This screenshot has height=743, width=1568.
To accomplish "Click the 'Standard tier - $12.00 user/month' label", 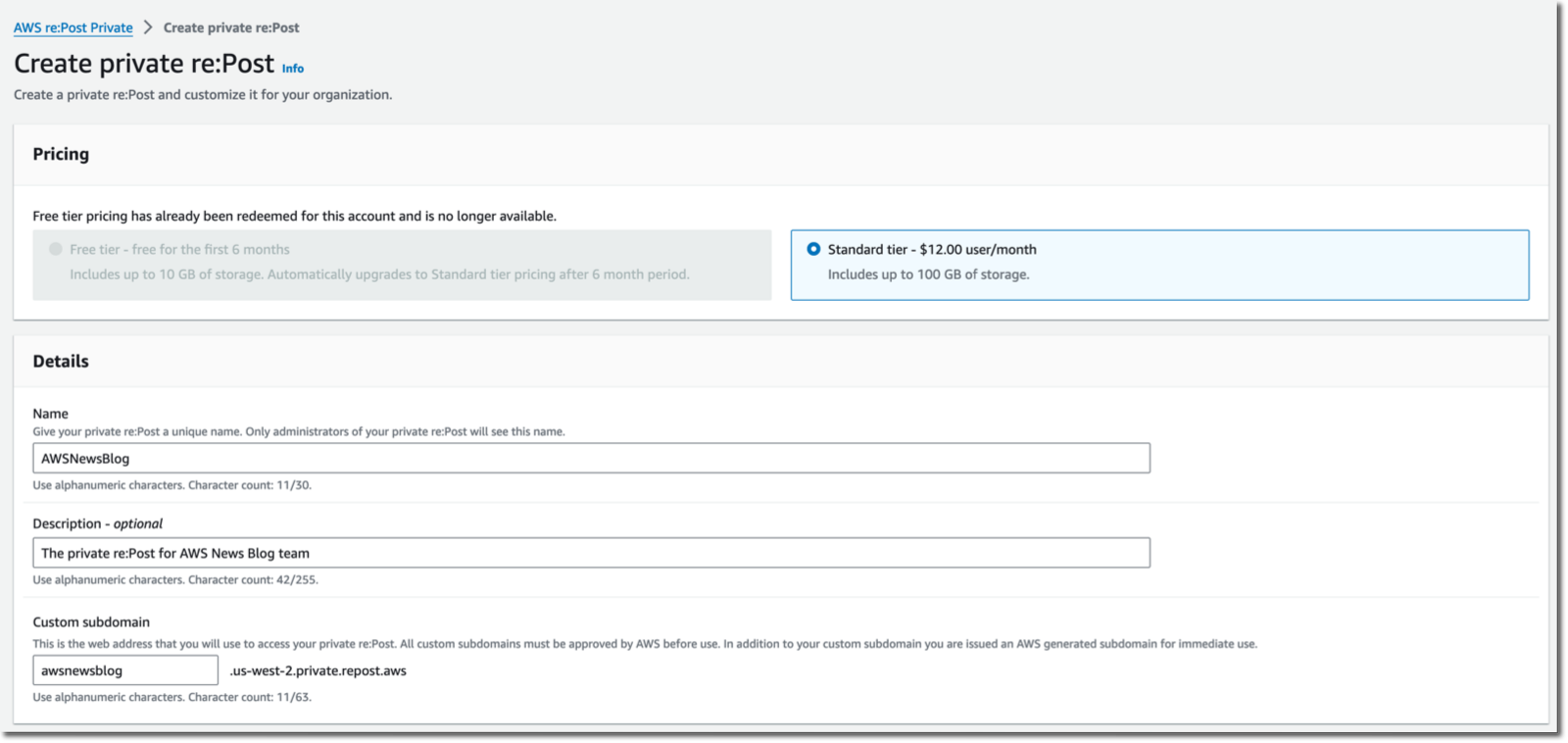I will click(x=932, y=249).
